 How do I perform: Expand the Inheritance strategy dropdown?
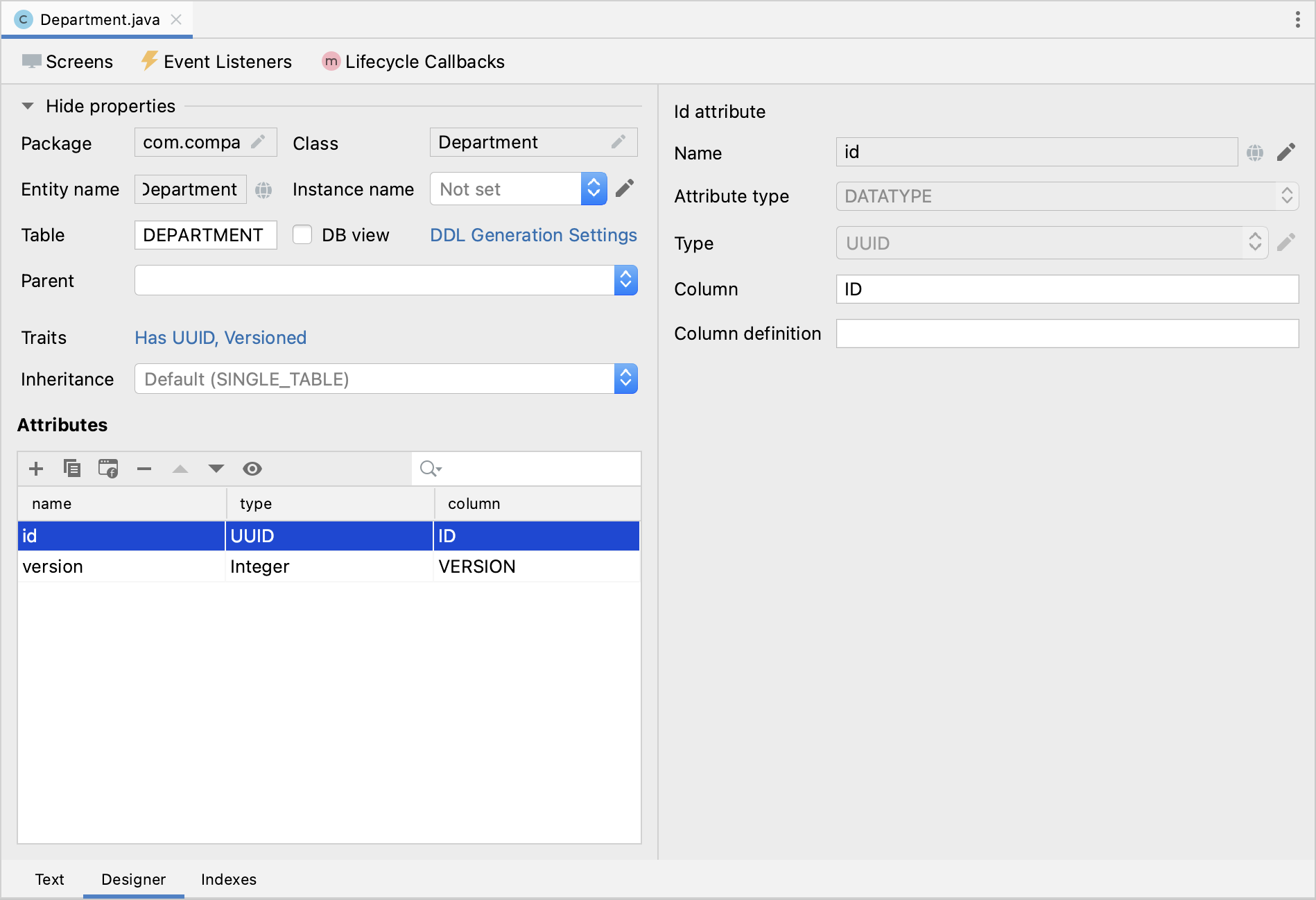coord(625,379)
